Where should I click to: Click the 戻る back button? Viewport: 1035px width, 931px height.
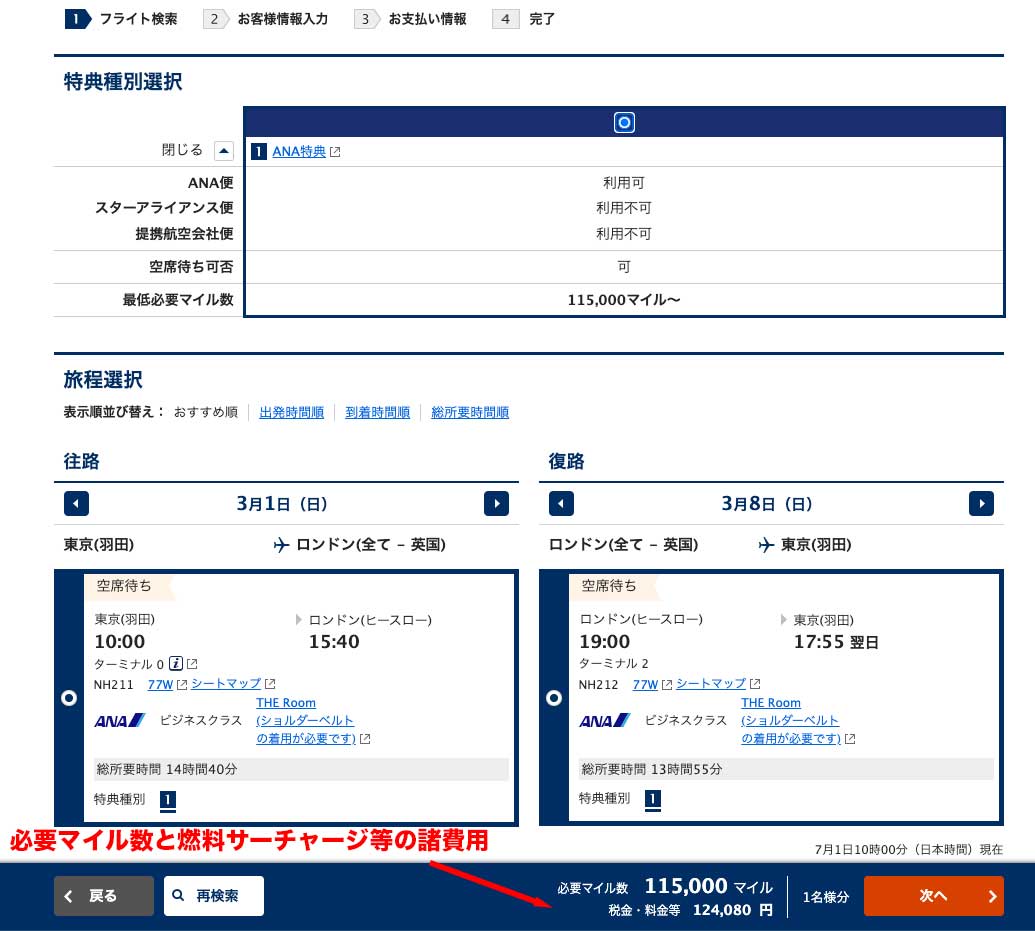(104, 896)
